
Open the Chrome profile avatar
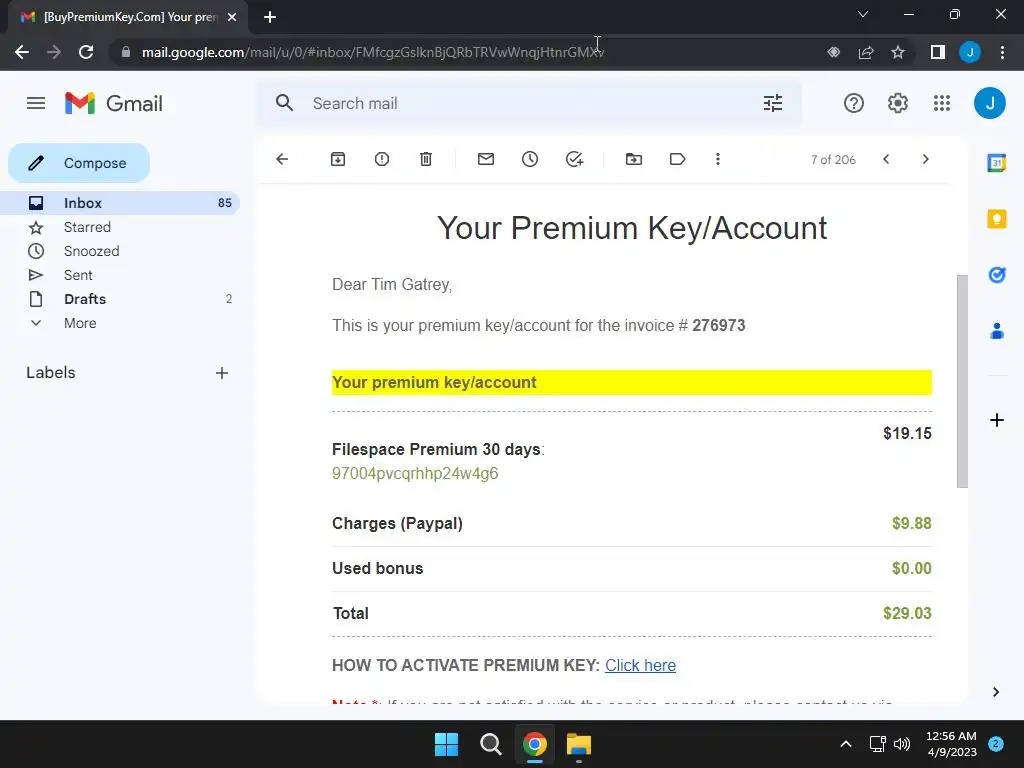(970, 52)
